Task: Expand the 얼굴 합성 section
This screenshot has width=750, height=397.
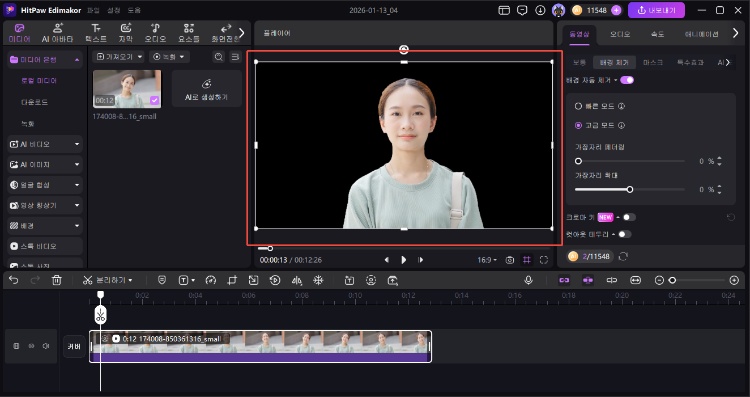Action: (x=77, y=185)
